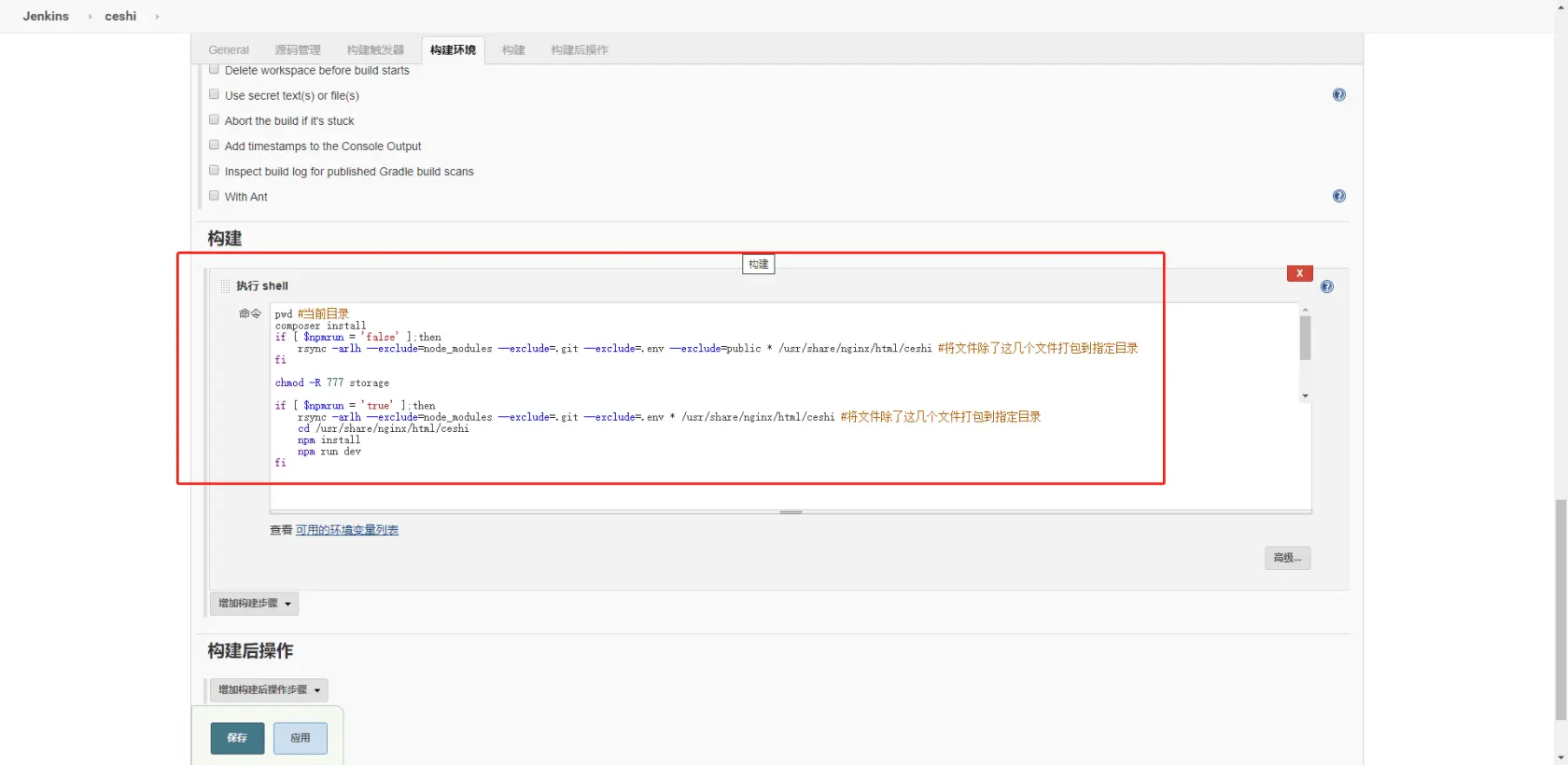Screen dimensions: 1568x765
Task: Open the 高级... advanced options
Action: pos(1288,558)
